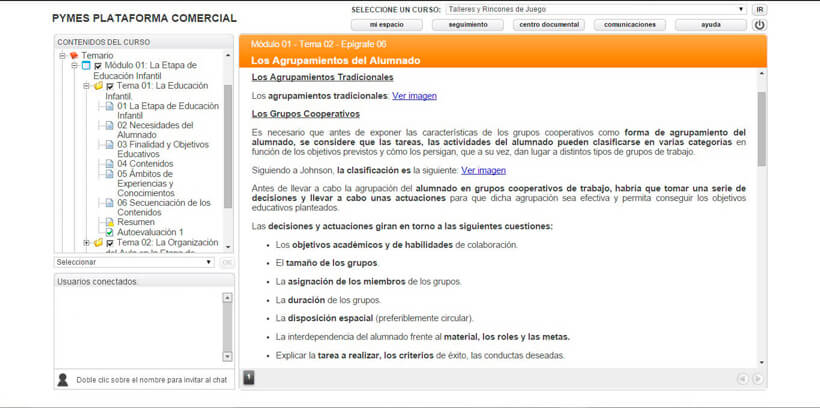This screenshot has height=408, width=820.
Task: Expand the Tema 02 tree node
Action: pyautogui.click(x=86, y=243)
